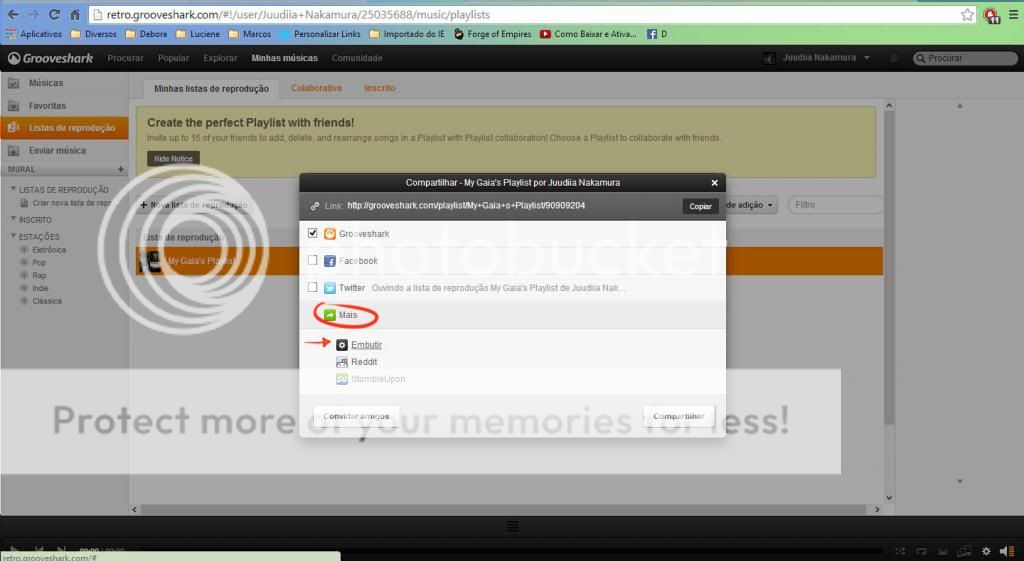Viewport: 1024px width, 561px height.
Task: Click the Hide Notice button
Action: (x=173, y=159)
